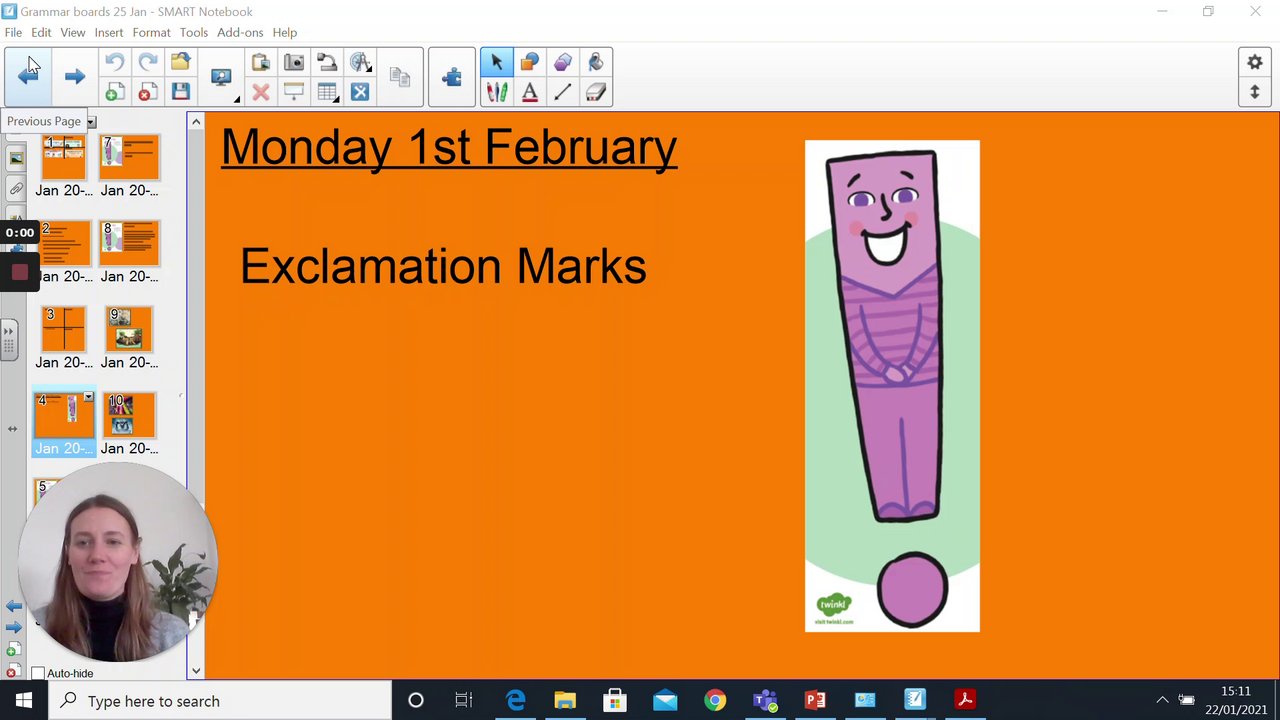1280x720 pixels.
Task: Open the Gallery picture tab
Action: tap(16, 158)
